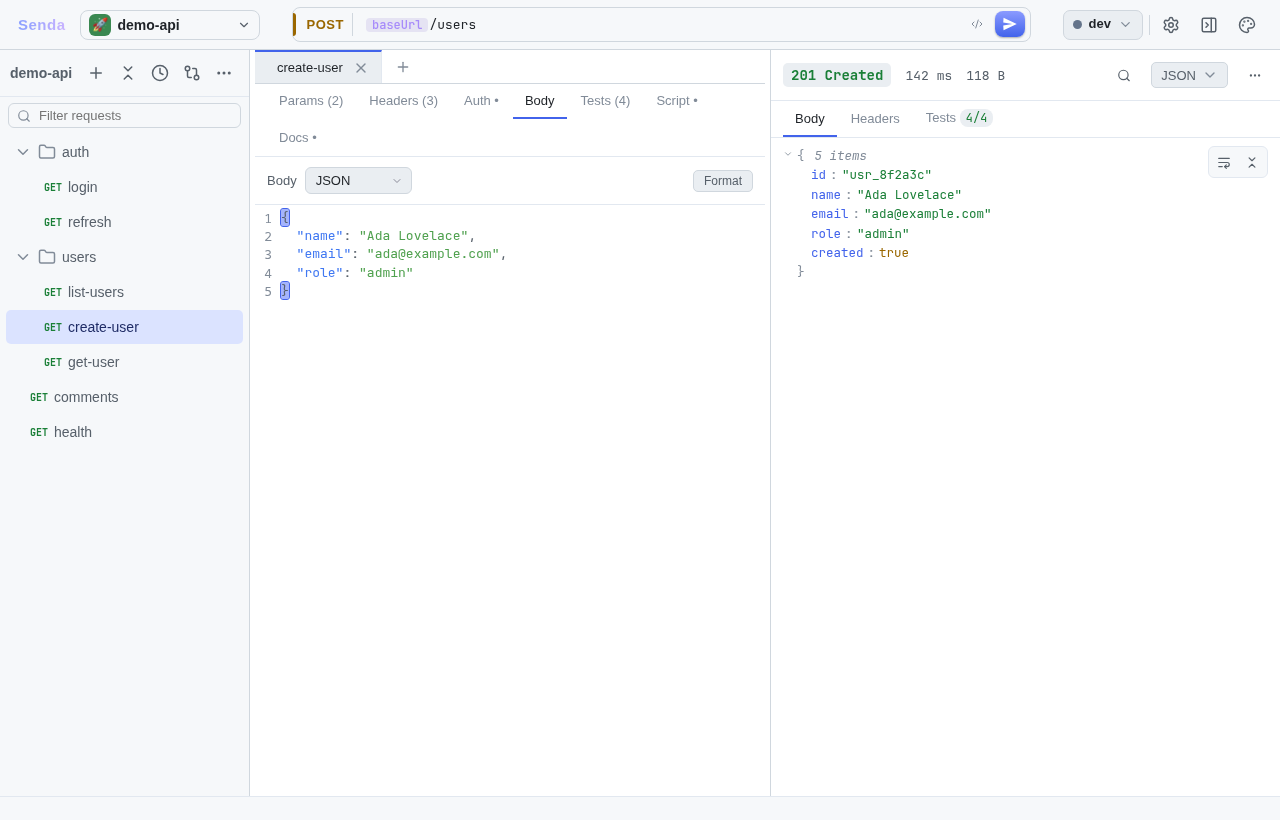The width and height of the screenshot is (1280, 820).
Task: Open the login request
Action: tap(125, 187)
